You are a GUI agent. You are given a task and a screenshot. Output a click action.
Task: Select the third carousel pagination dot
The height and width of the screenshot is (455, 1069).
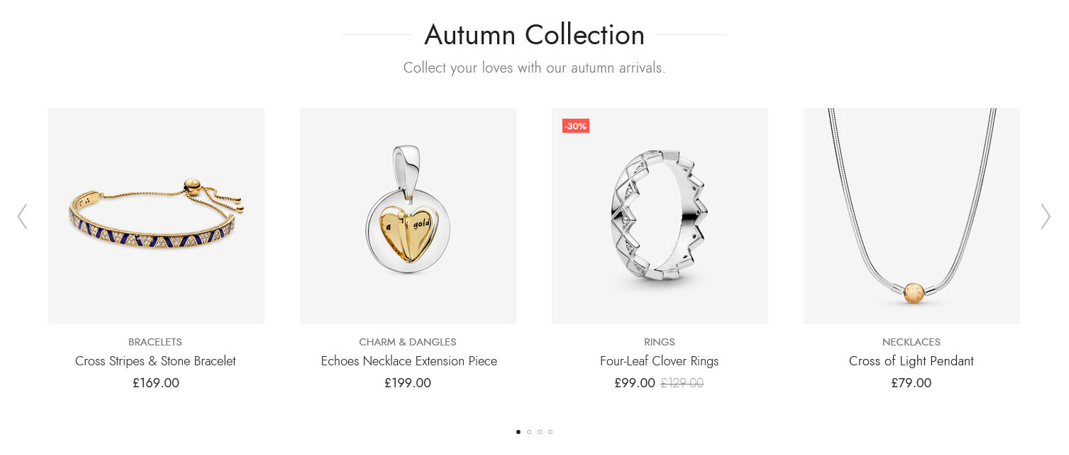click(539, 432)
